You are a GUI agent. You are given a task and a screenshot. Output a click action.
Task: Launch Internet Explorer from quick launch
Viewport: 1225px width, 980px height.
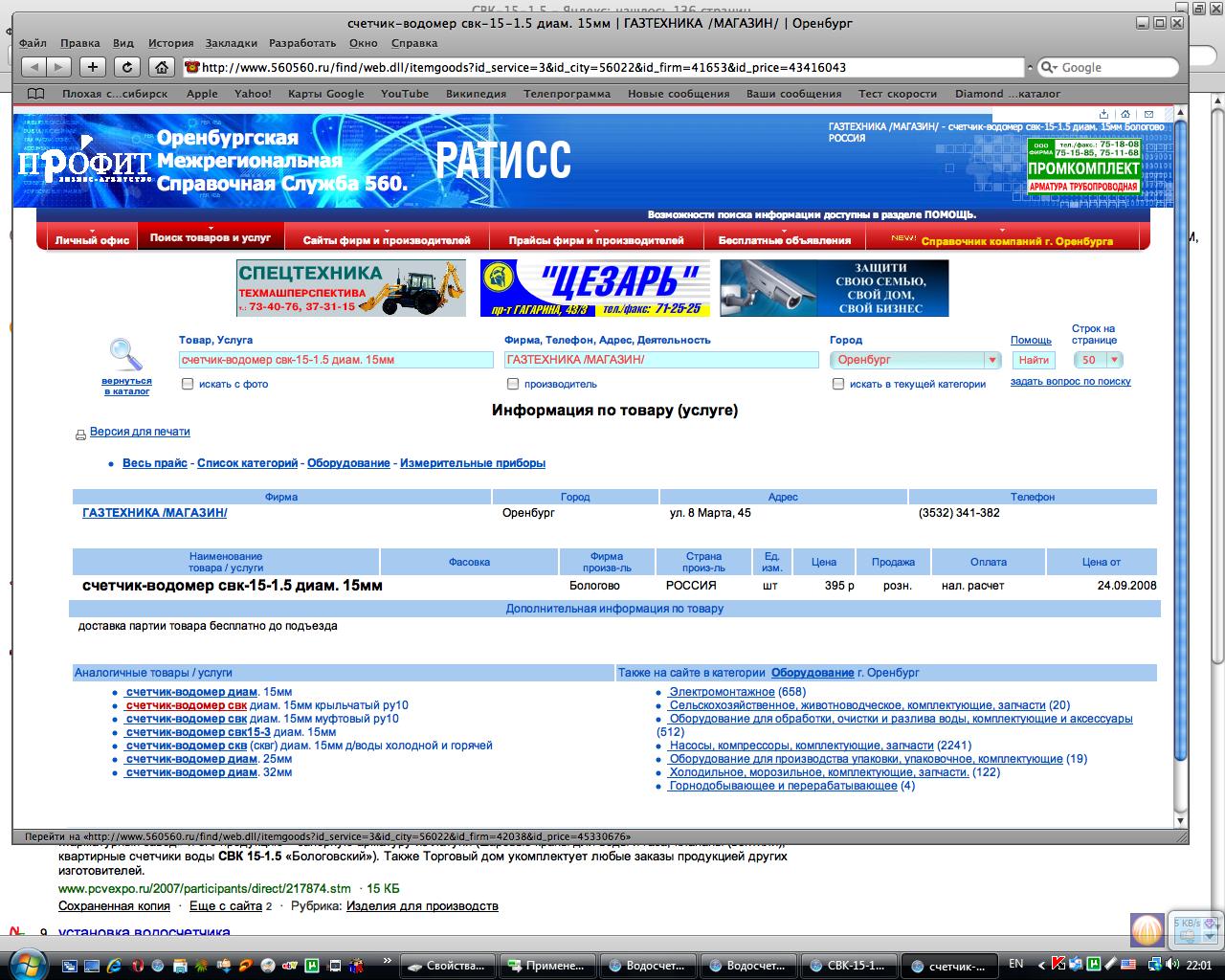(x=115, y=964)
